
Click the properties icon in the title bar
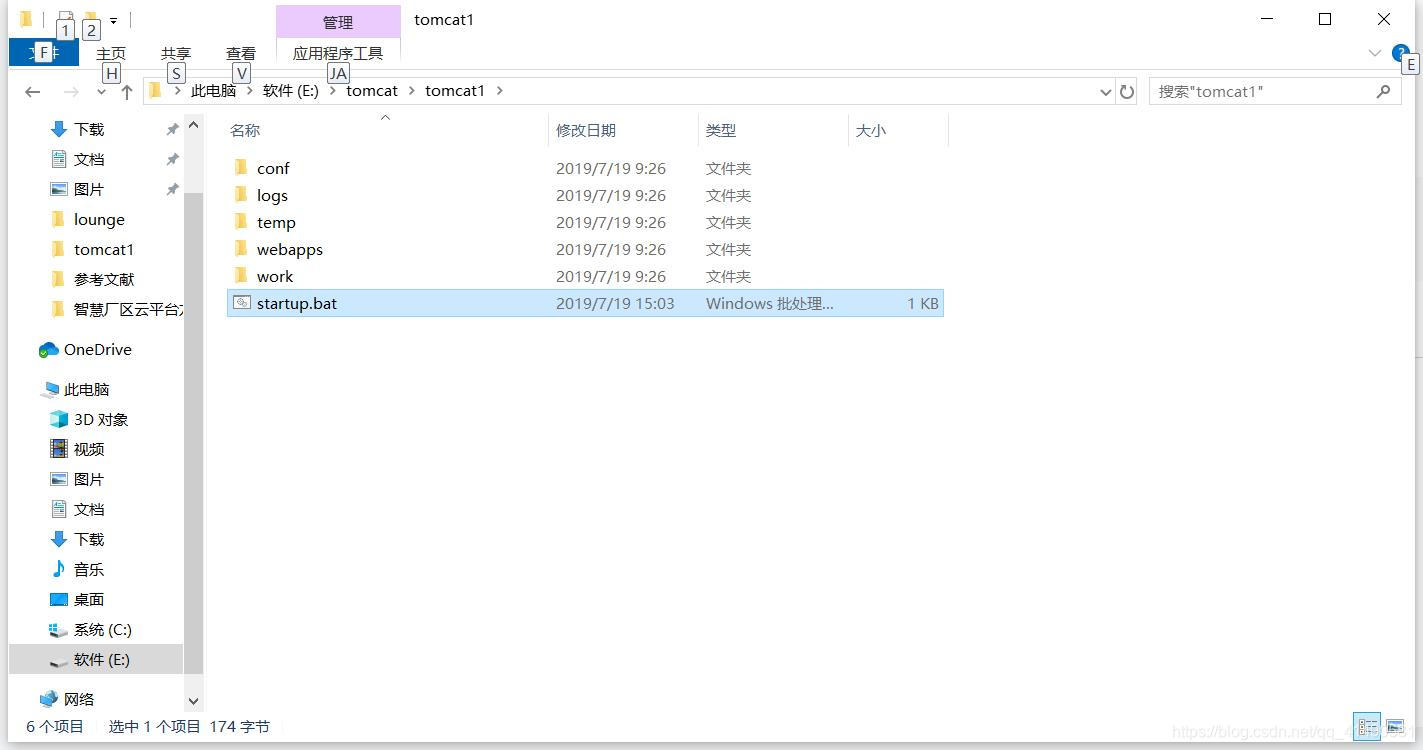point(65,18)
